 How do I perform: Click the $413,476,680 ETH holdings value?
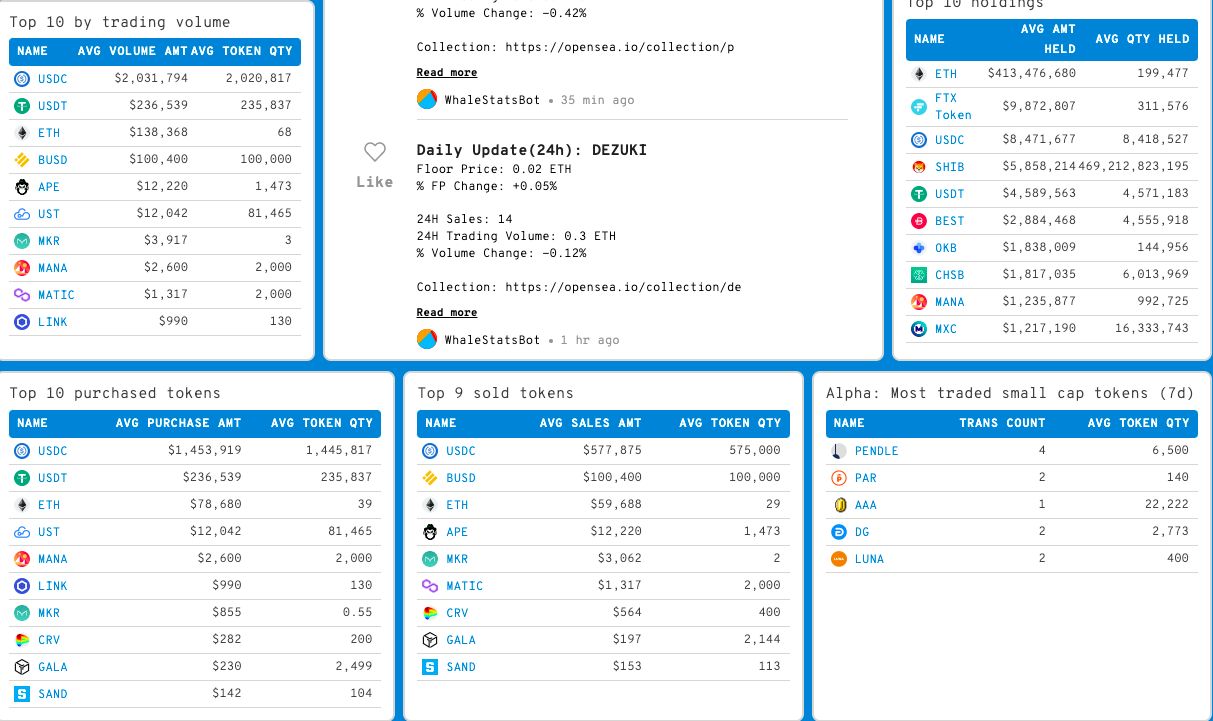(1032, 74)
